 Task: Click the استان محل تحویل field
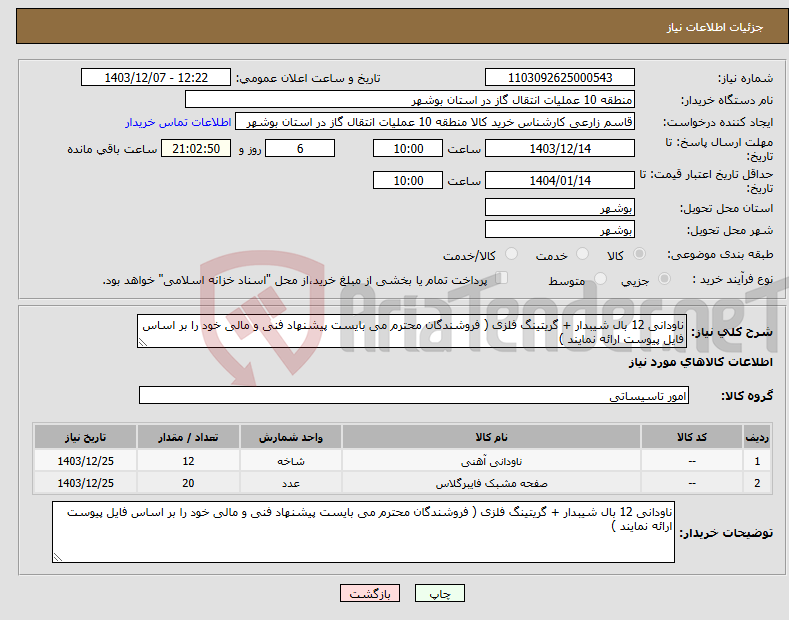[560, 207]
